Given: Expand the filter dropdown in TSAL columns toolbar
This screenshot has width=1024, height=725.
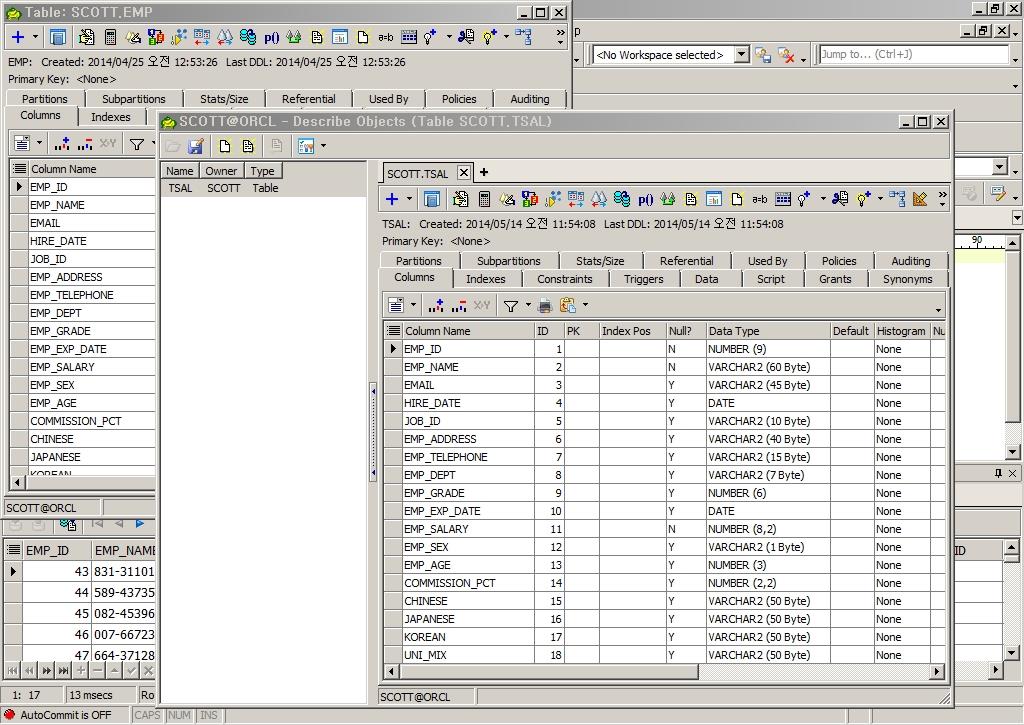Looking at the screenshot, I should (528, 305).
